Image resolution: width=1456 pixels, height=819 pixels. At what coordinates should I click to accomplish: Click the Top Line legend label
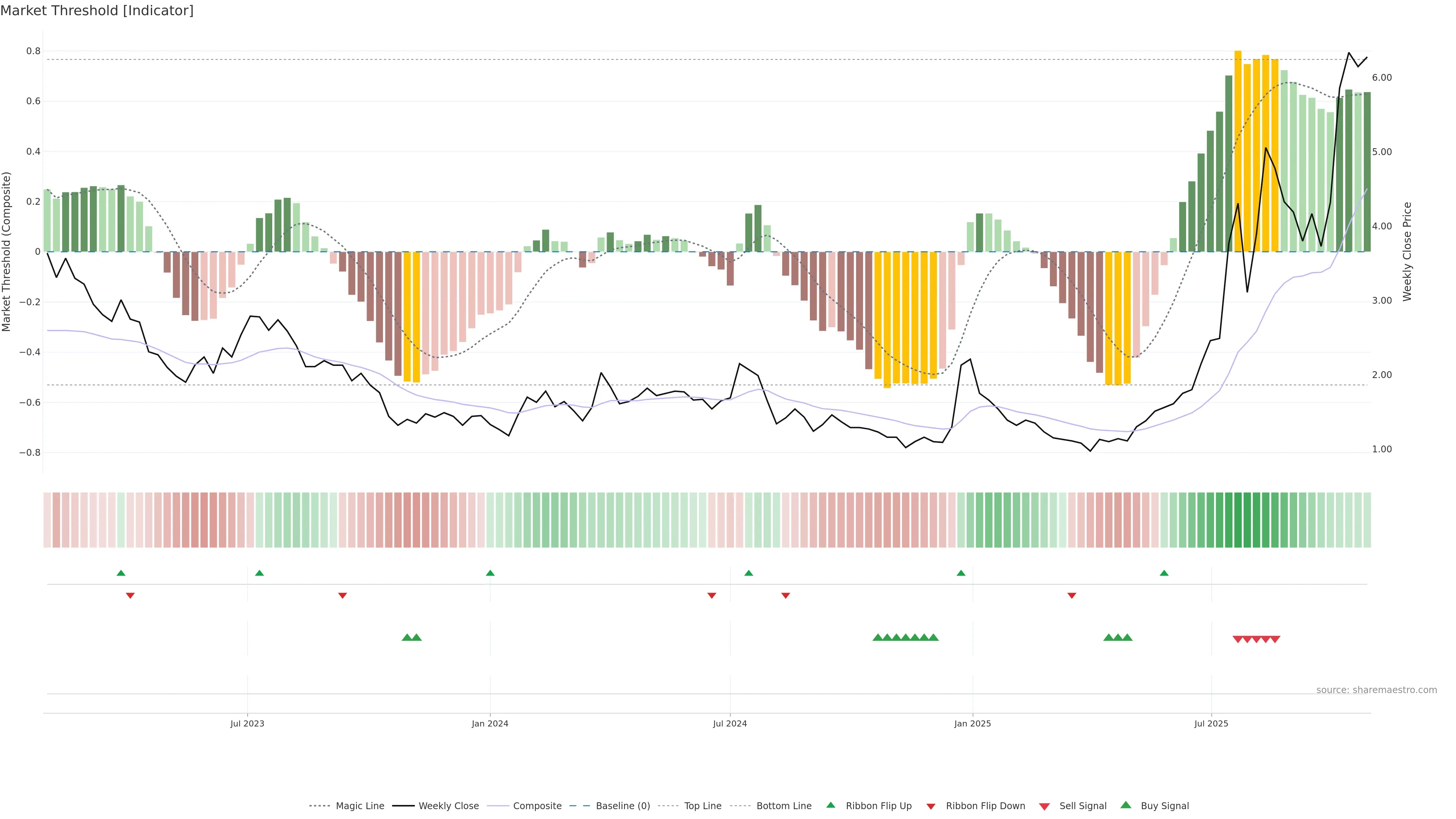point(703,806)
